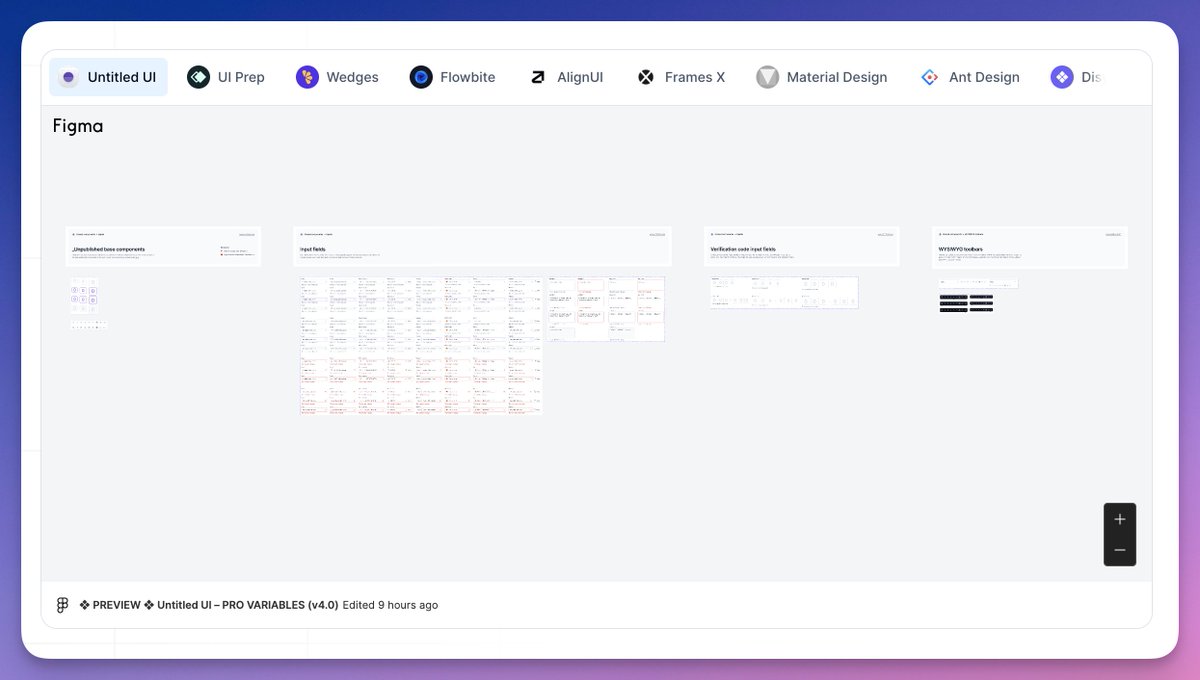
Task: Switch to the UI Prep tab
Action: pyautogui.click(x=226, y=77)
